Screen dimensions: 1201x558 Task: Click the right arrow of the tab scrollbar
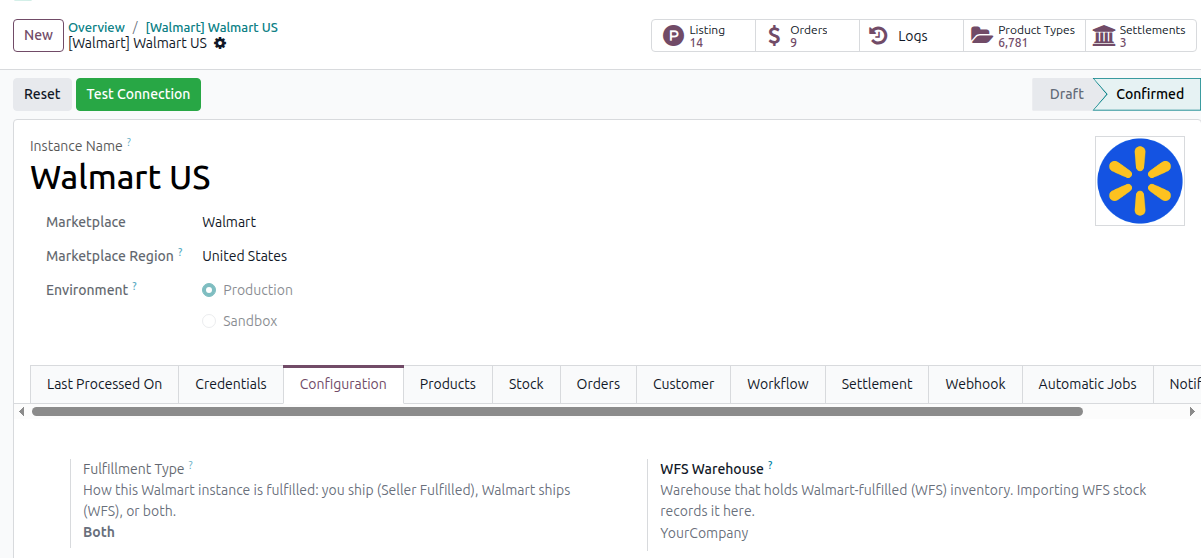tap(1192, 411)
